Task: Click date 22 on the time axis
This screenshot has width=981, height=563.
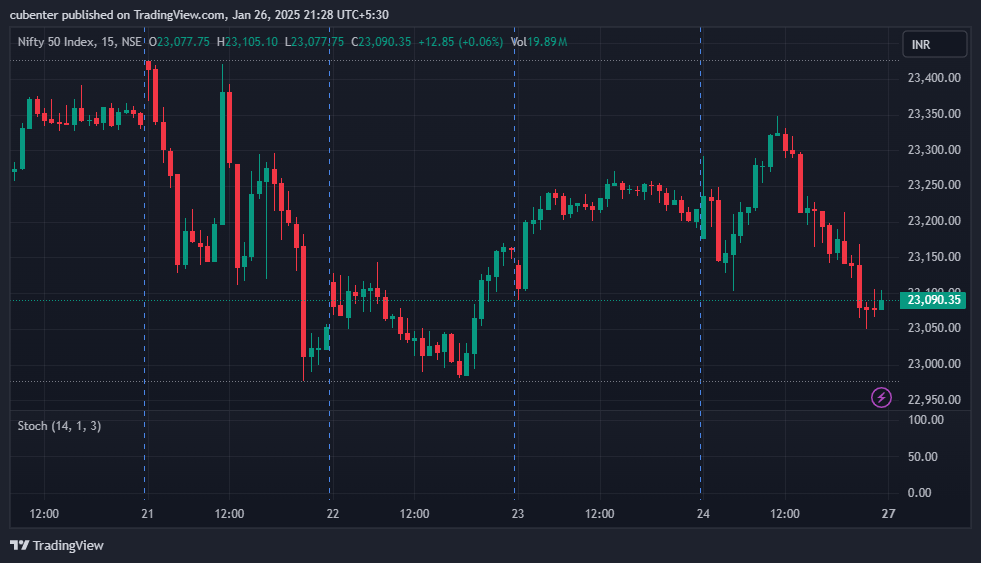Action: click(332, 514)
